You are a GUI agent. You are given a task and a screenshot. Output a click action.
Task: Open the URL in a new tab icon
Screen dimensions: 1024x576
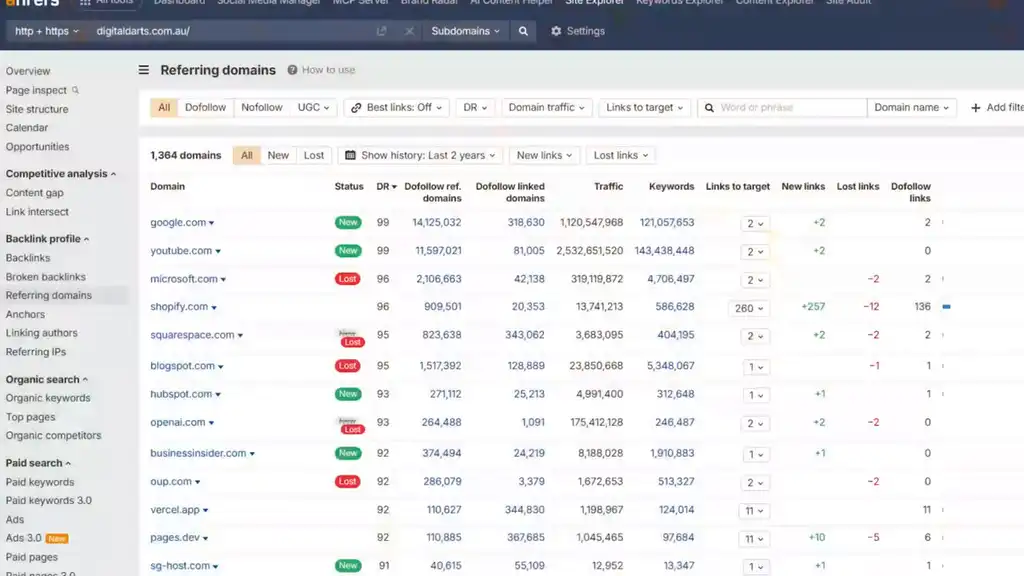pos(382,31)
